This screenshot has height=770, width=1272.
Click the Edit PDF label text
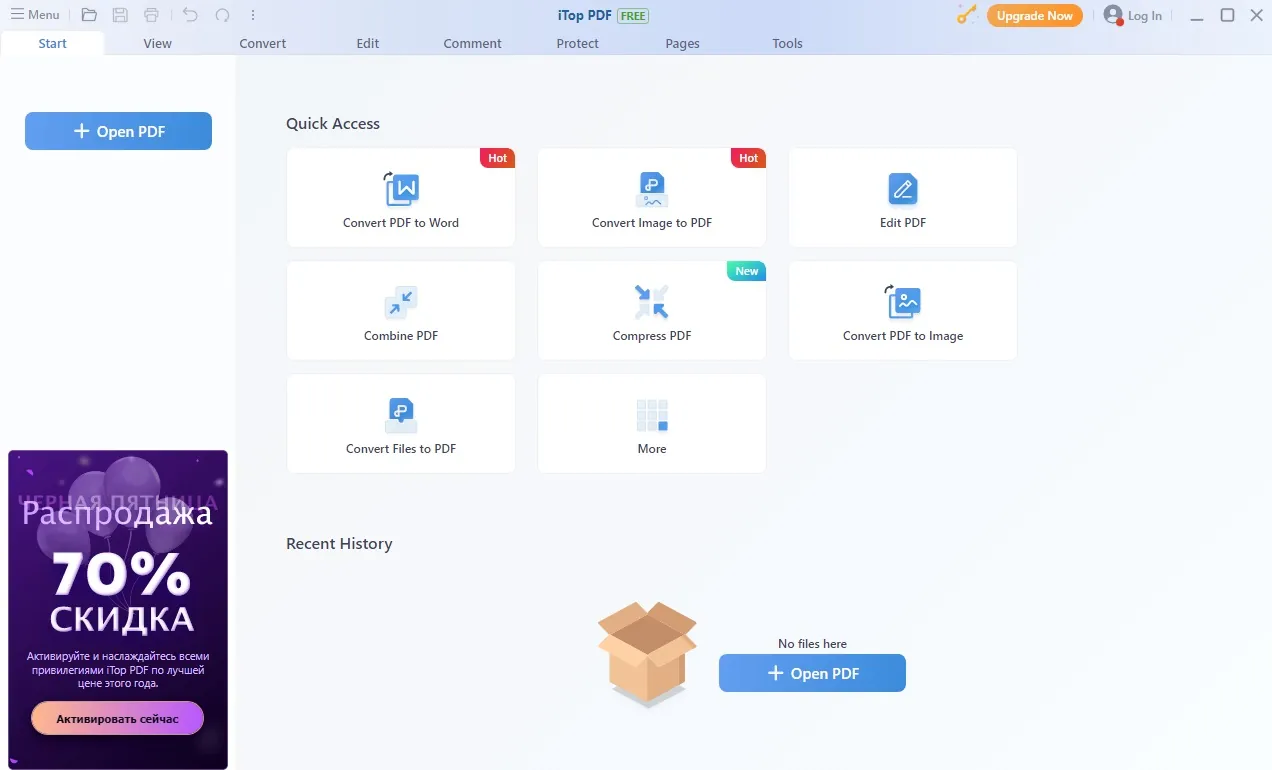(x=903, y=223)
